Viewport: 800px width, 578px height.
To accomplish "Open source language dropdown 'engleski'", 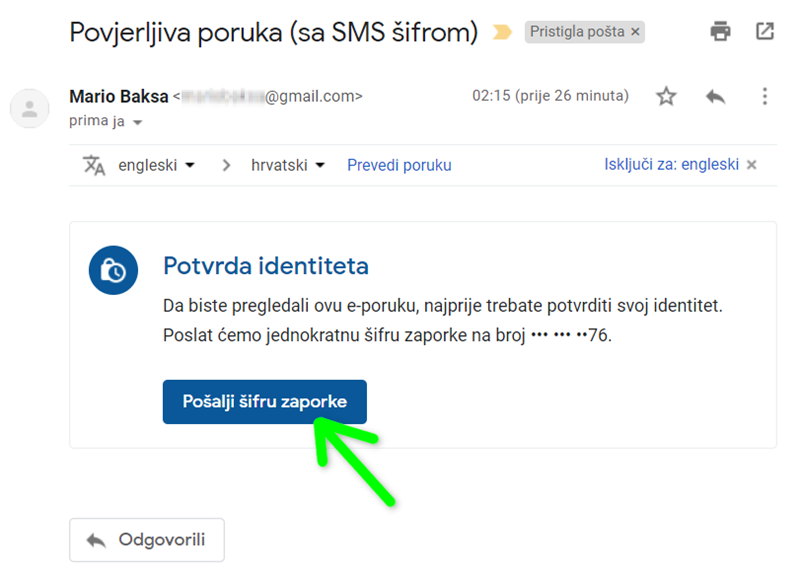I will (x=156, y=165).
